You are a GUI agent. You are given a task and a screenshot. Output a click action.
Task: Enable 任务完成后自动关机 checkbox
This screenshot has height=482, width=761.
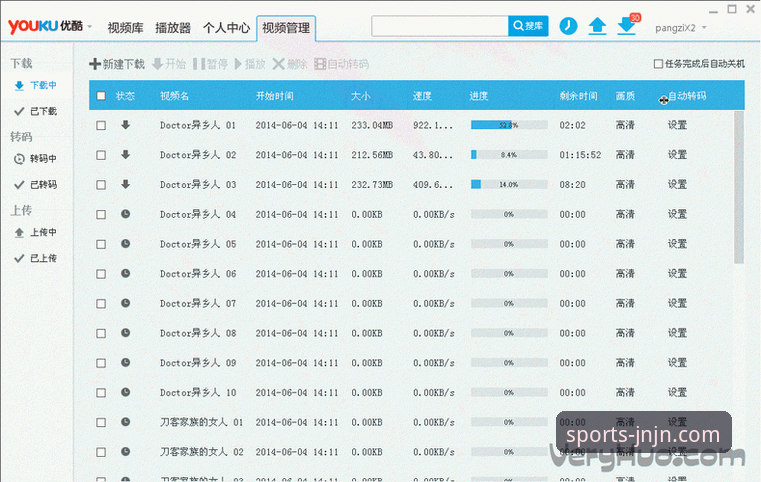(x=658, y=64)
